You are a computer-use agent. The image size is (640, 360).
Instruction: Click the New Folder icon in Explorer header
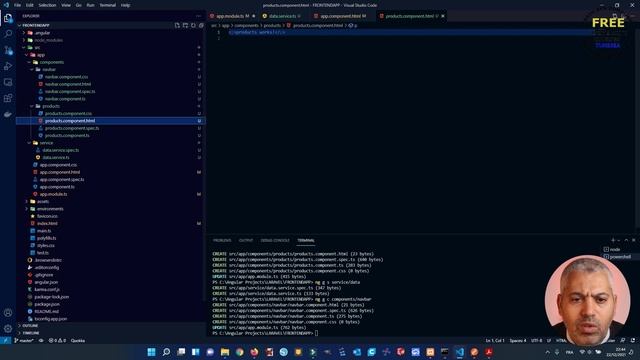click(x=185, y=25)
